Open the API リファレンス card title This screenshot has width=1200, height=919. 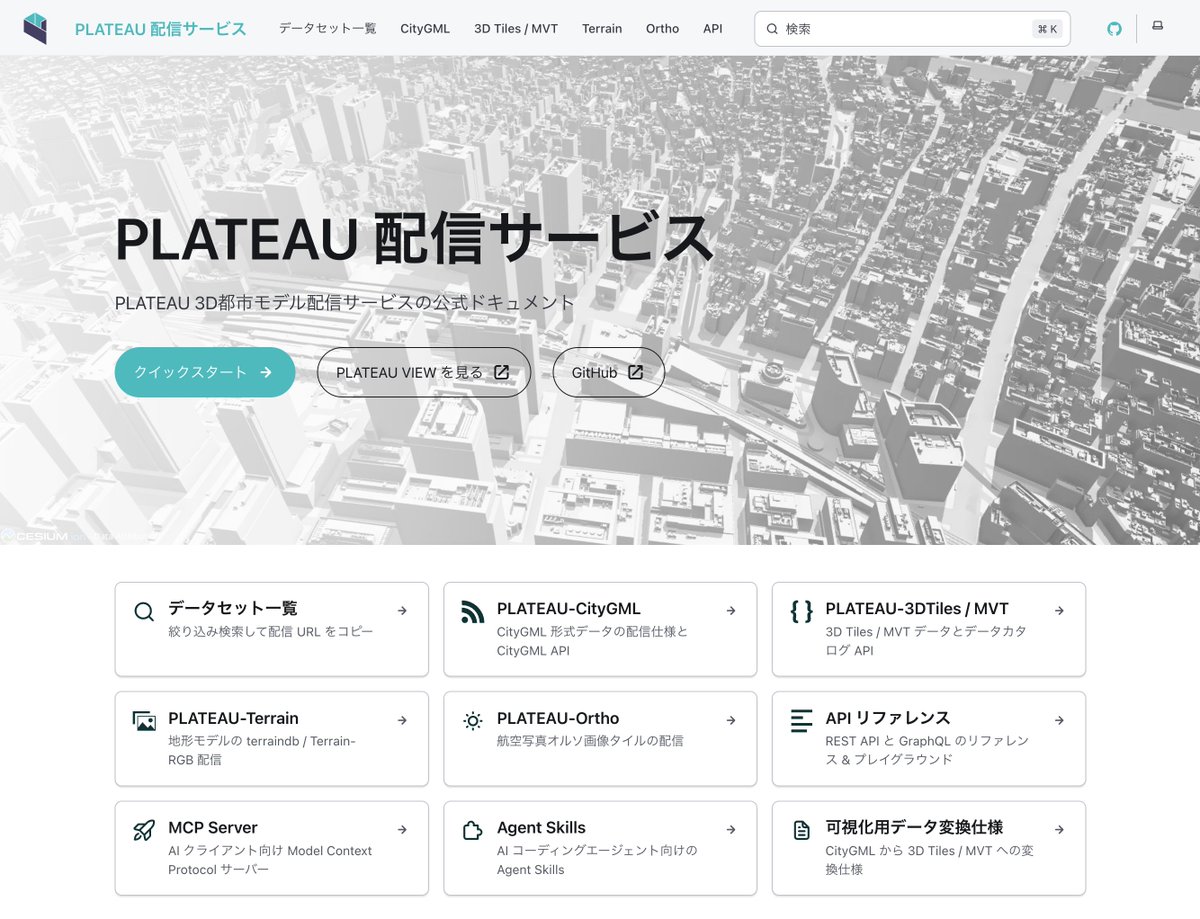point(888,718)
